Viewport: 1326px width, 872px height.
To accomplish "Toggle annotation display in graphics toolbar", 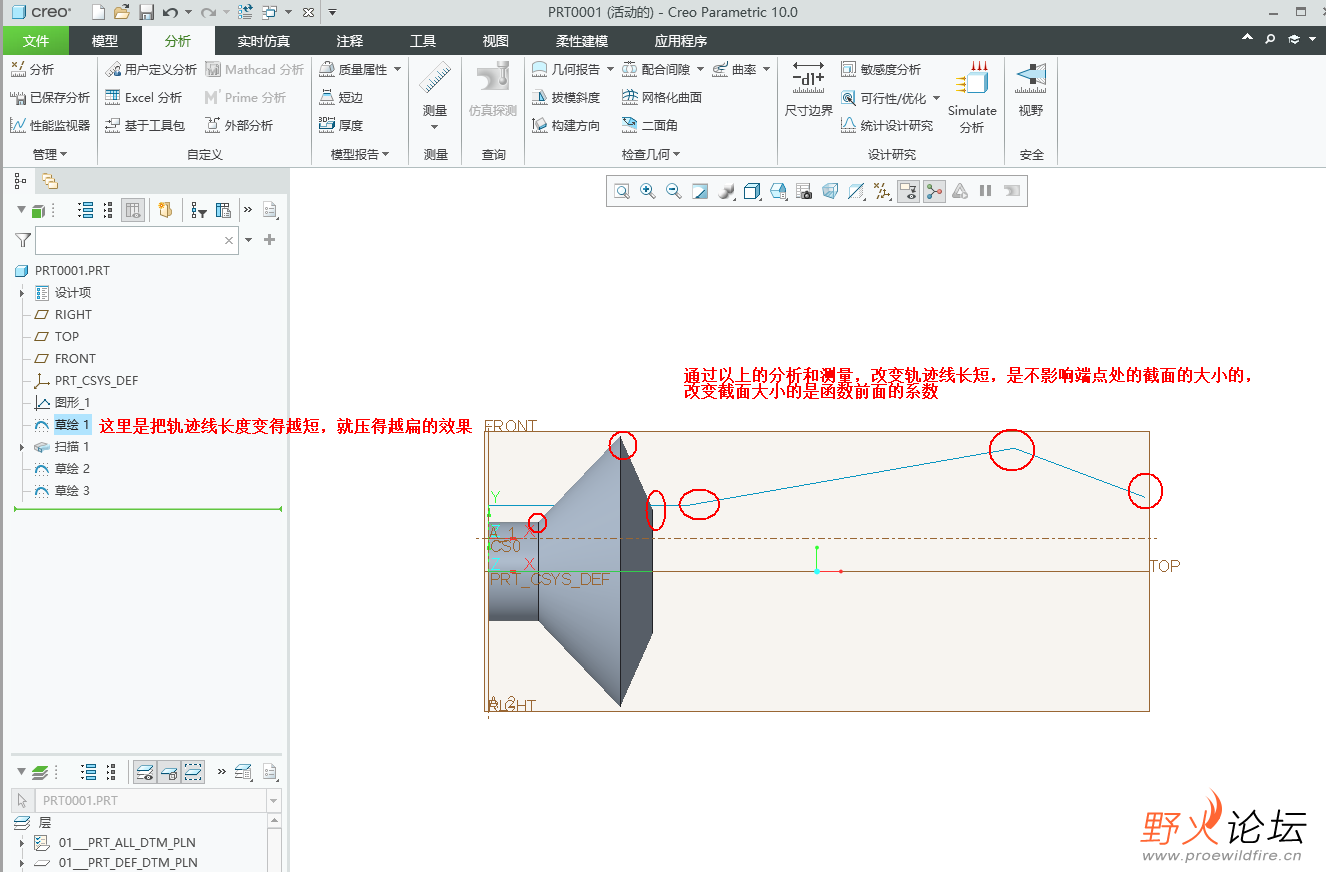I will (x=908, y=191).
